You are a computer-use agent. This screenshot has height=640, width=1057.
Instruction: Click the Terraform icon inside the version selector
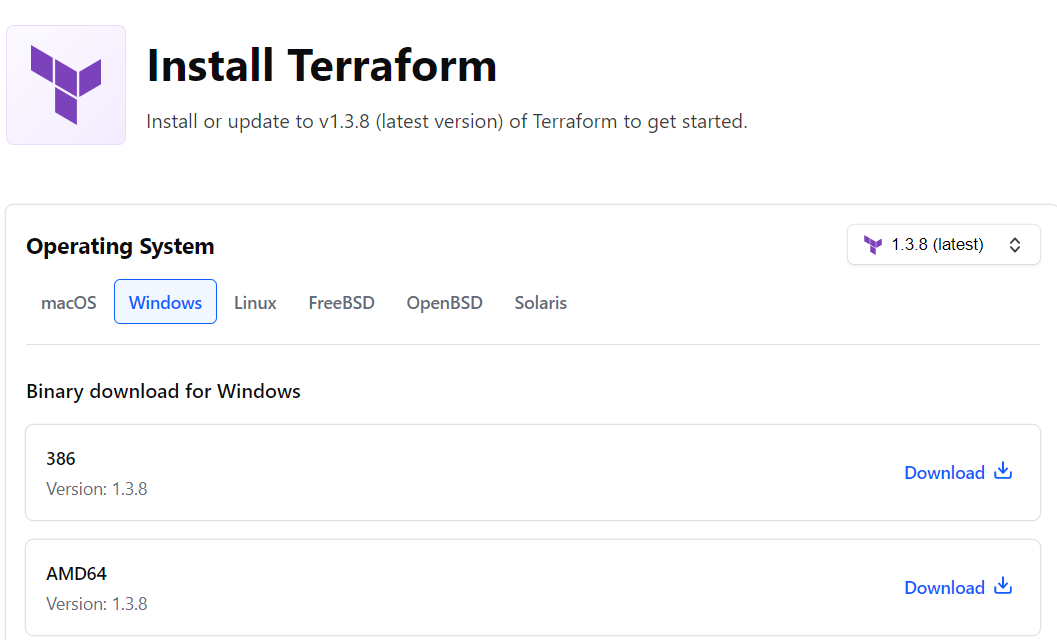pyautogui.click(x=873, y=244)
